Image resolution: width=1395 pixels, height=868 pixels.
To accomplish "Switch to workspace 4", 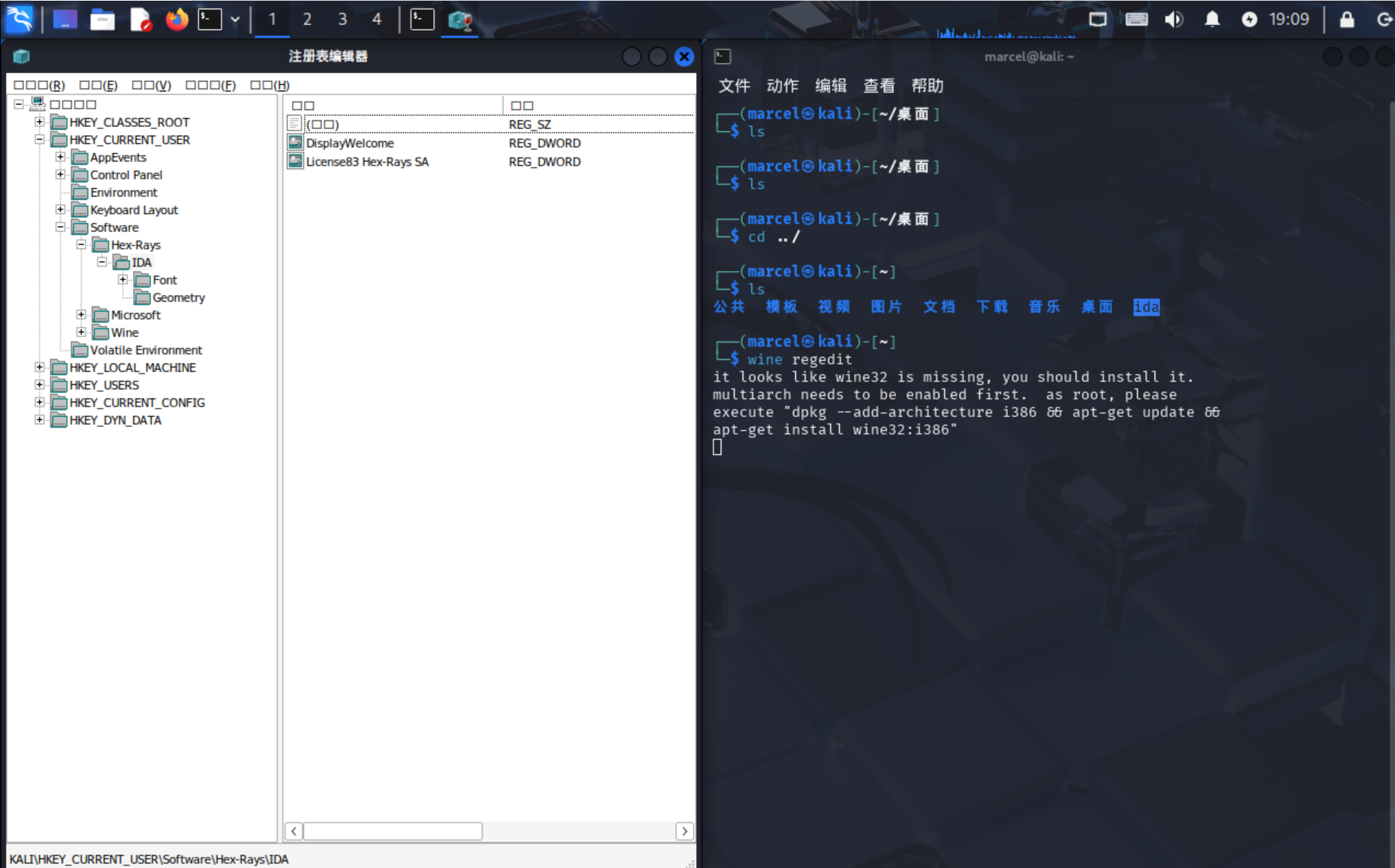I will pos(377,19).
